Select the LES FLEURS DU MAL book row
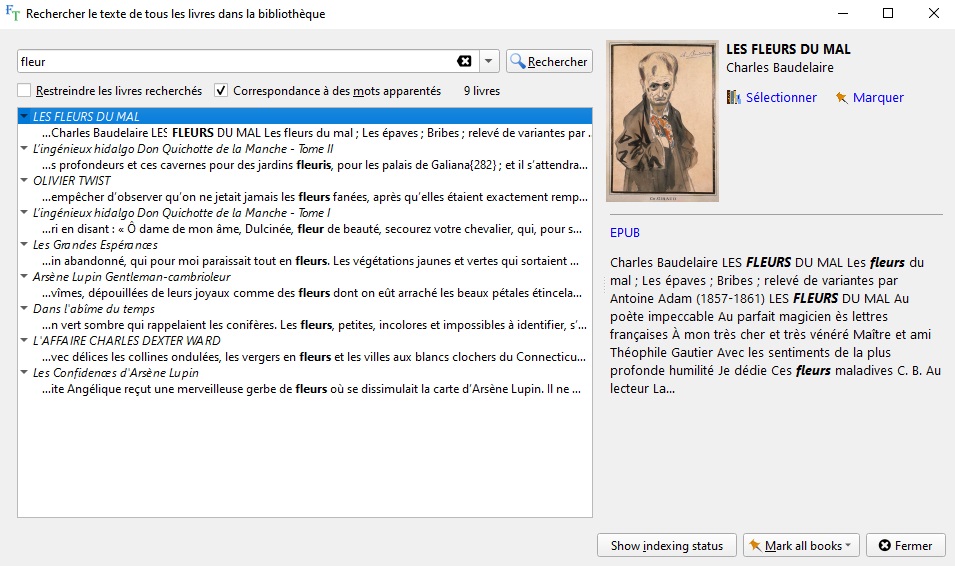955x566 pixels. coord(305,116)
